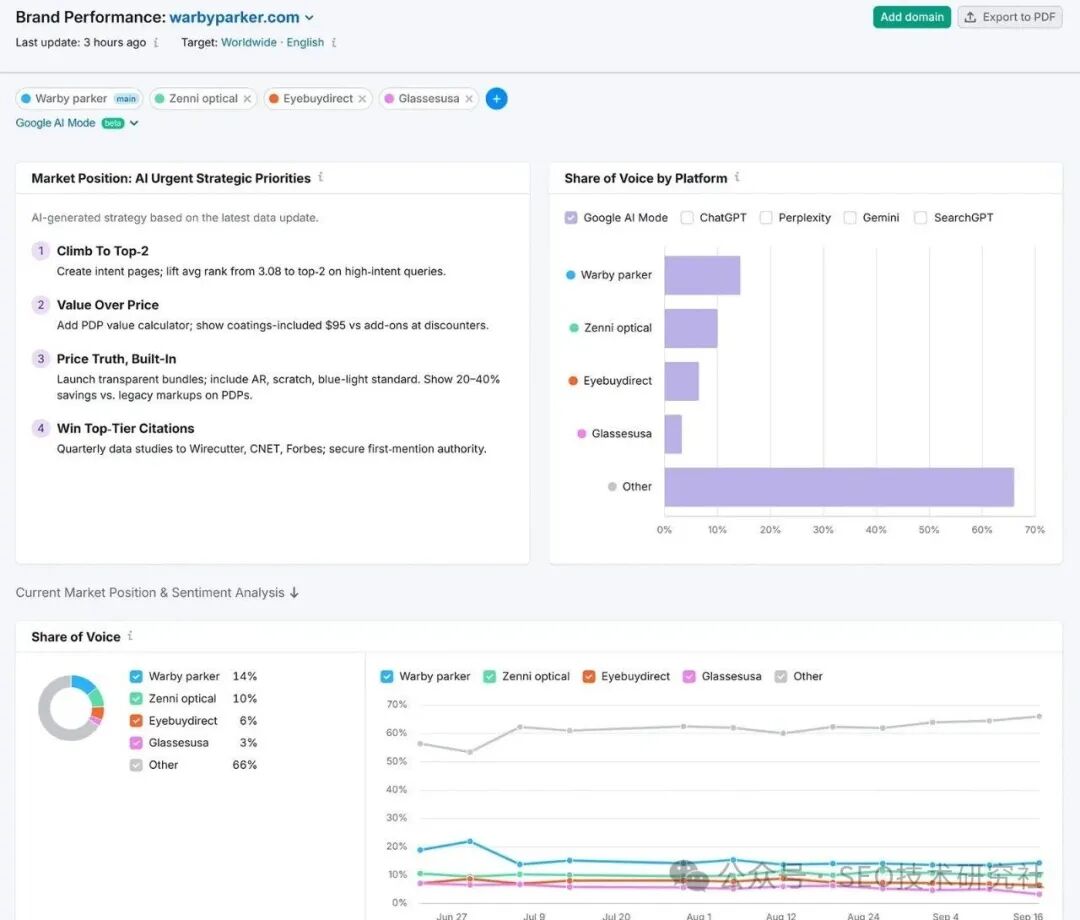Click info icon beside Last update time
The width and height of the screenshot is (1080, 920).
(156, 43)
